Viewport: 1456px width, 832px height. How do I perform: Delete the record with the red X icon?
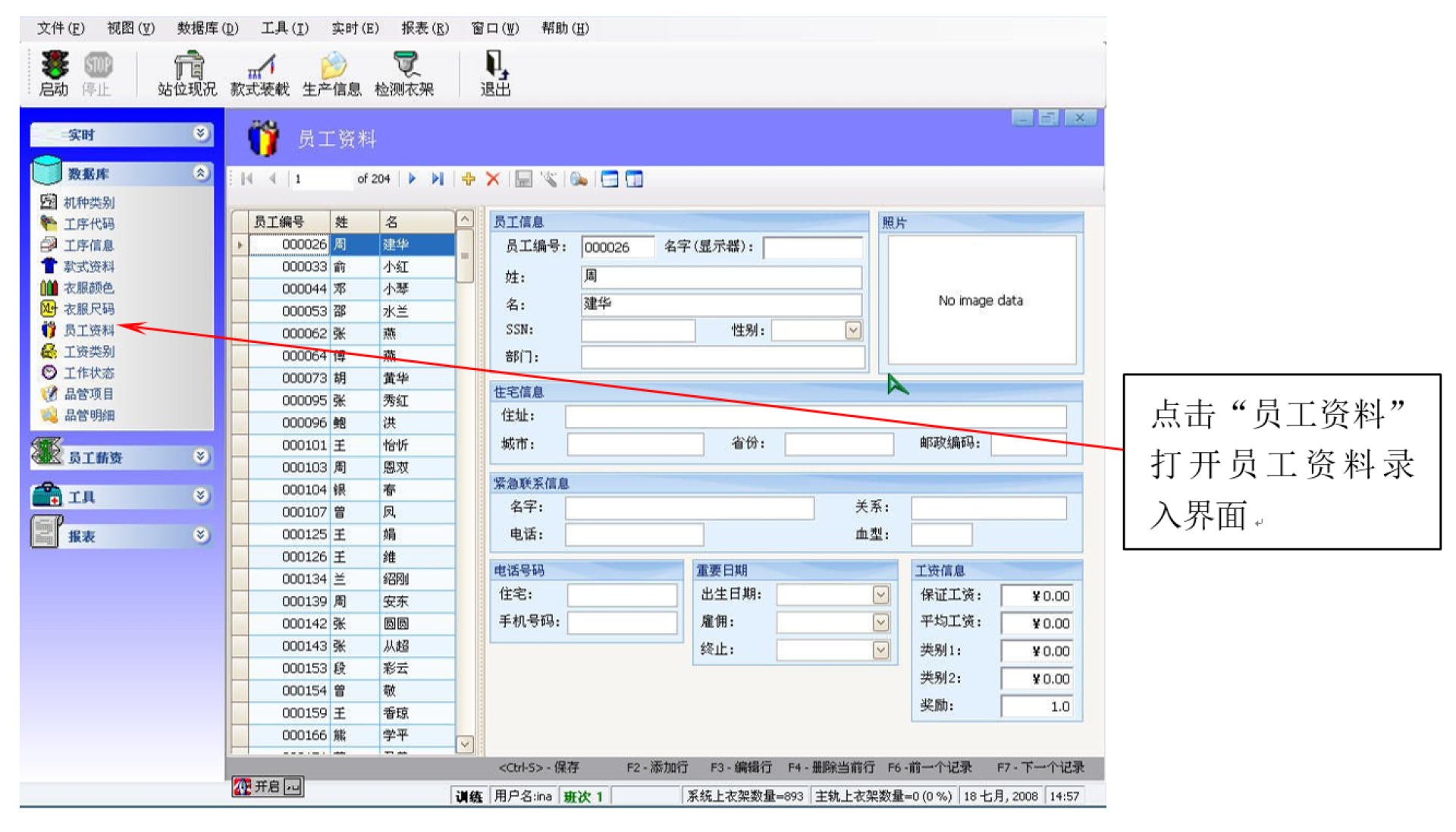[x=493, y=179]
